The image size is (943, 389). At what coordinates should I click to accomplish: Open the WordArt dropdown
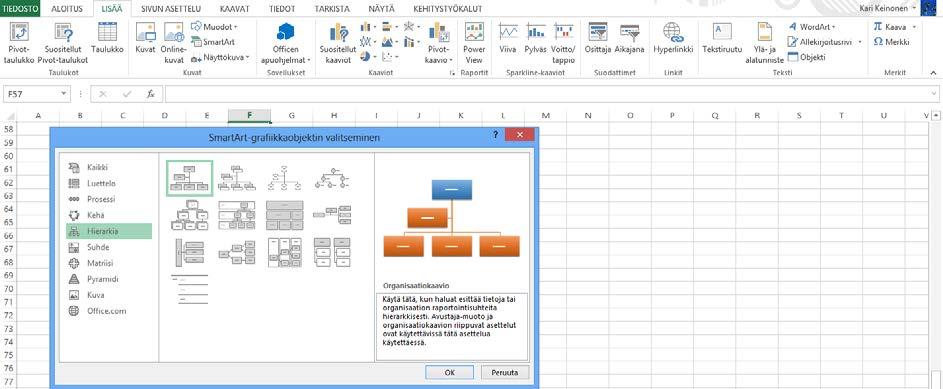pyautogui.click(x=812, y=26)
